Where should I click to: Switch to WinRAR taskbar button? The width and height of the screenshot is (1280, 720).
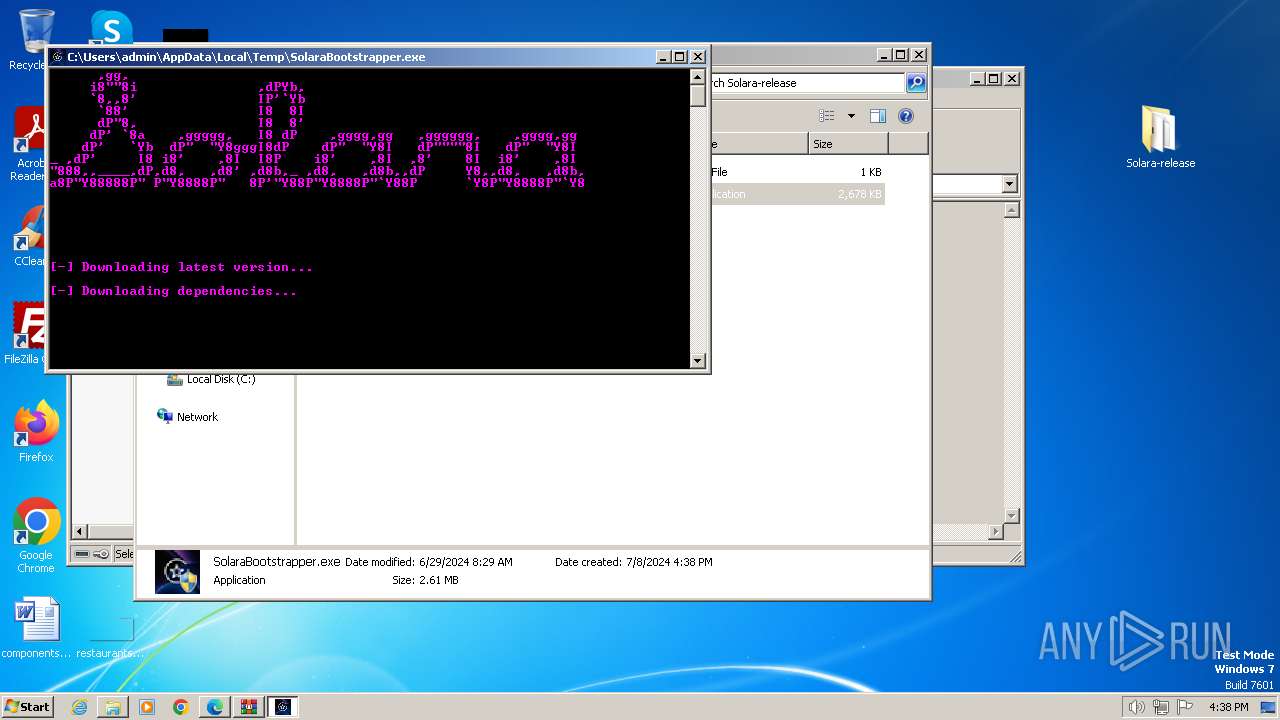[x=249, y=707]
